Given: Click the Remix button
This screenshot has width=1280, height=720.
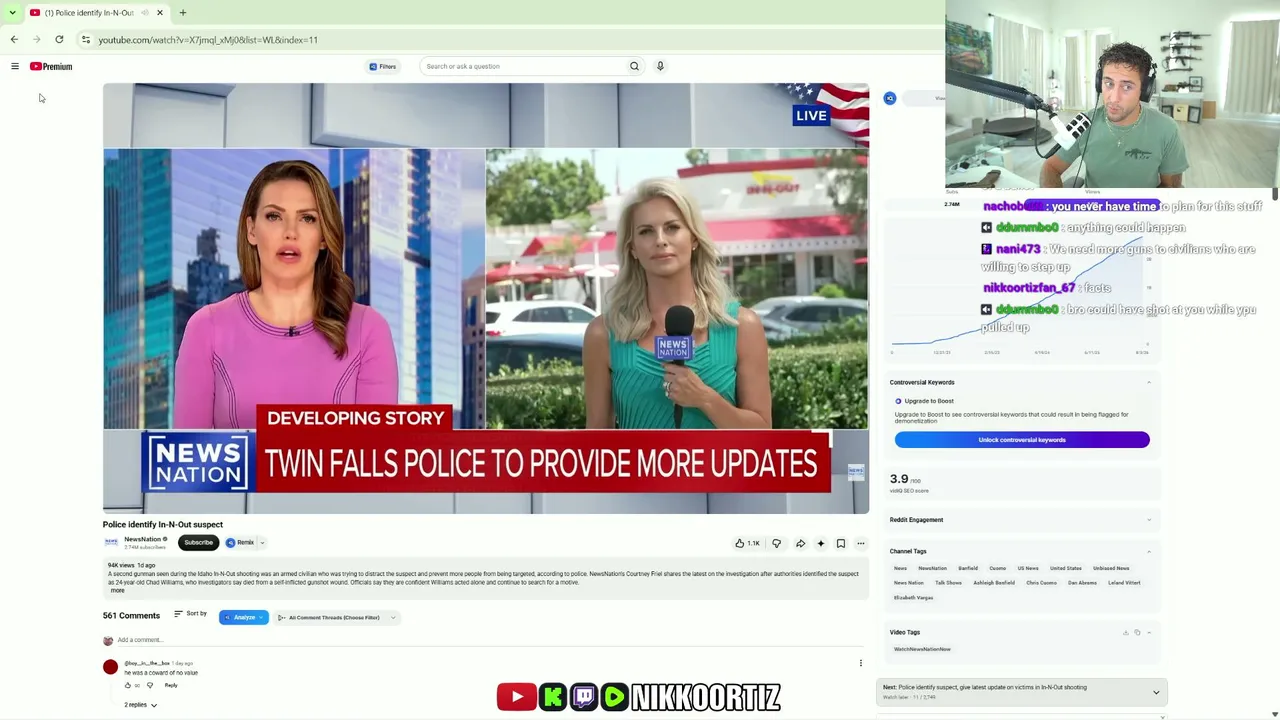Looking at the screenshot, I should [x=240, y=542].
